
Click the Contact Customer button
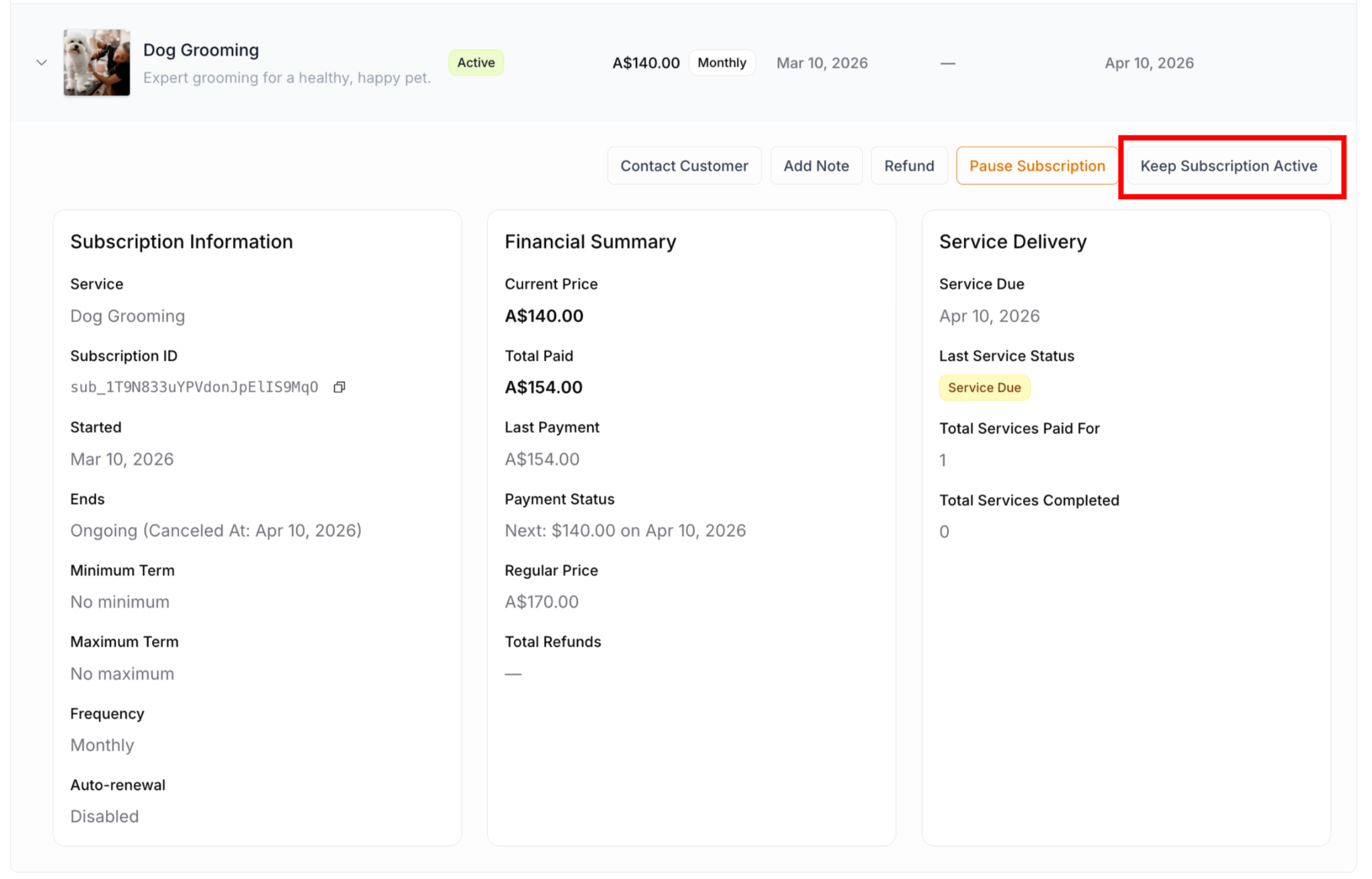pyautogui.click(x=683, y=165)
